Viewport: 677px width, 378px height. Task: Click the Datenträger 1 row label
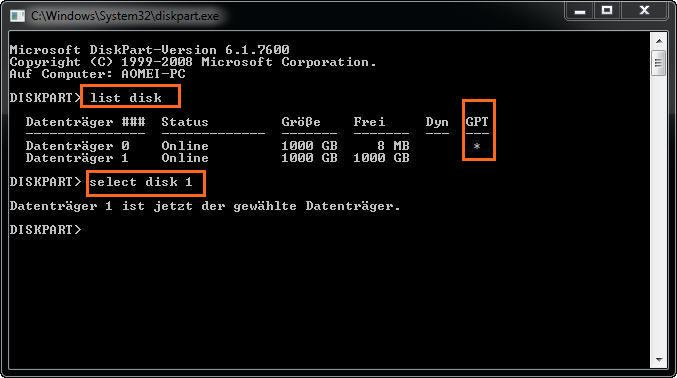(x=77, y=158)
